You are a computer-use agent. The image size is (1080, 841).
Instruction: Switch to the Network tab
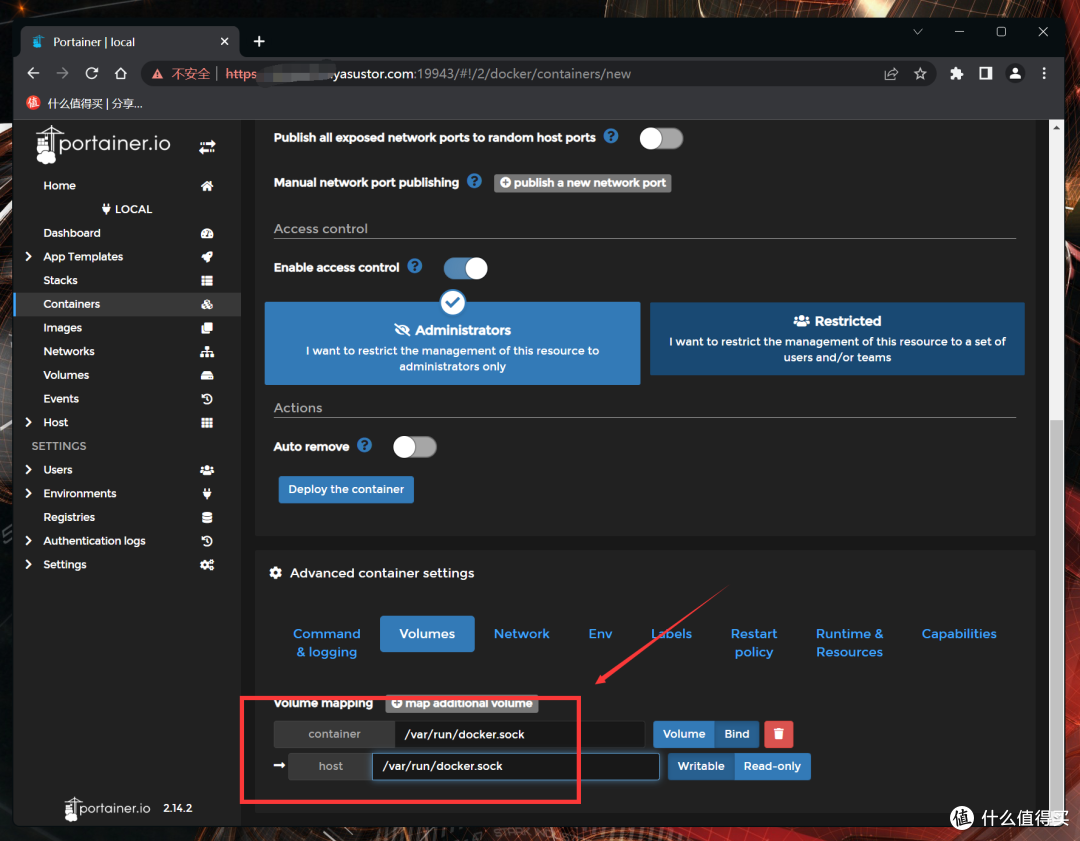pos(521,634)
